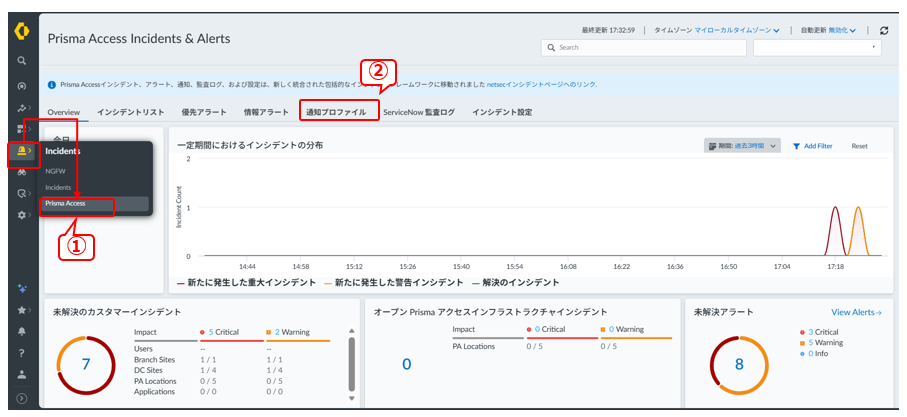Switch to the 優先アラート tab

204,112
